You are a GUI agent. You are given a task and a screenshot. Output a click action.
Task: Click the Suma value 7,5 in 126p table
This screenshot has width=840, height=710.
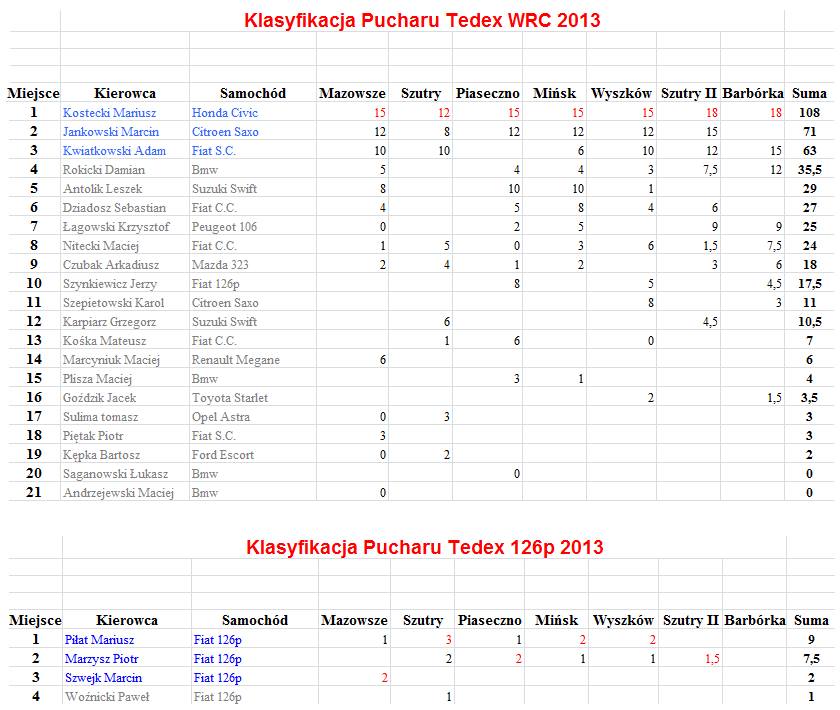click(x=811, y=659)
